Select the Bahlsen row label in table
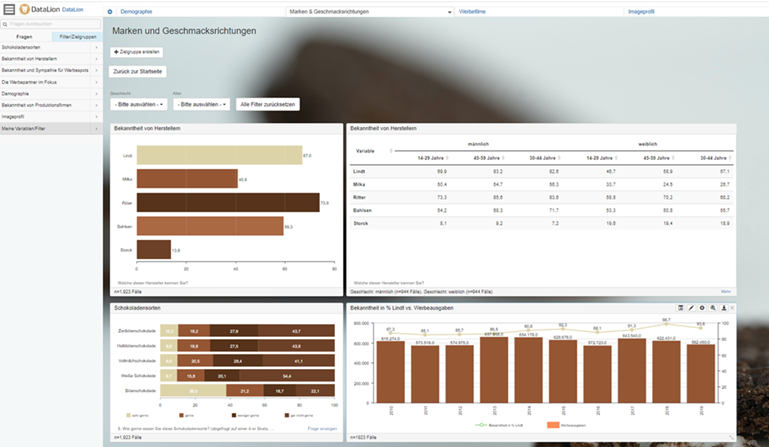 (x=362, y=210)
